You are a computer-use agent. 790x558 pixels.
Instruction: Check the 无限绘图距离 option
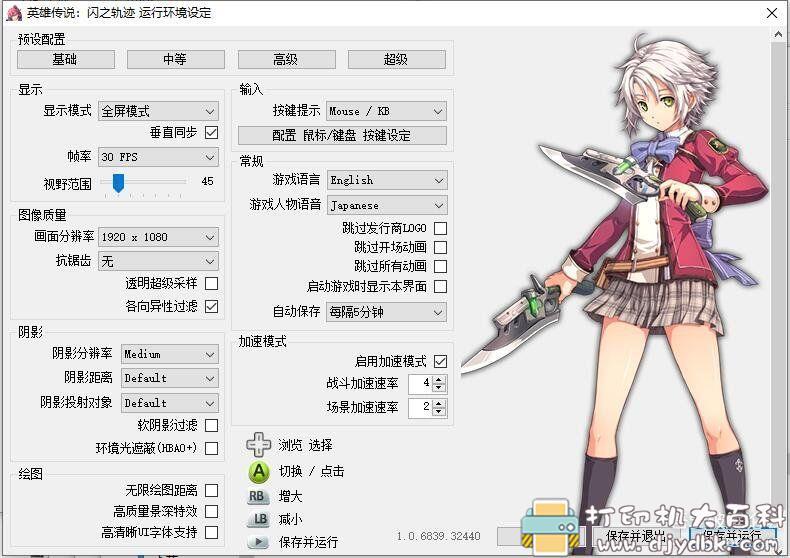coord(212,491)
